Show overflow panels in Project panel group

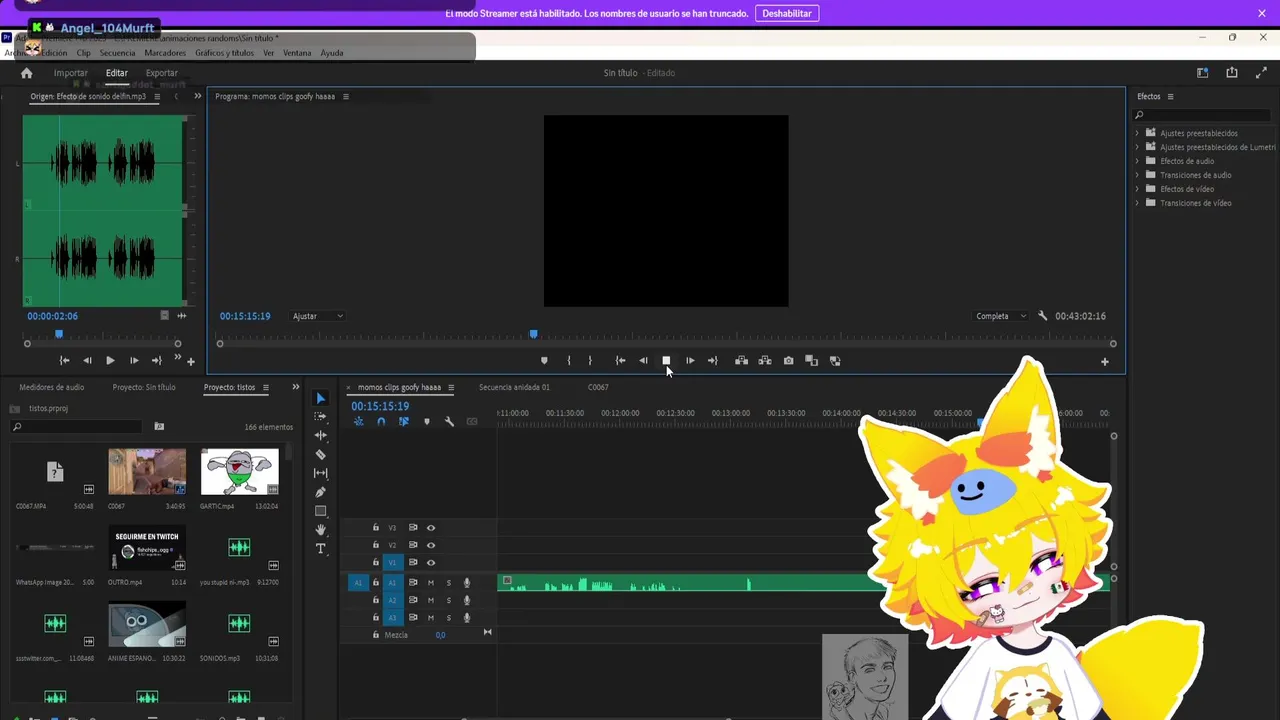click(295, 387)
